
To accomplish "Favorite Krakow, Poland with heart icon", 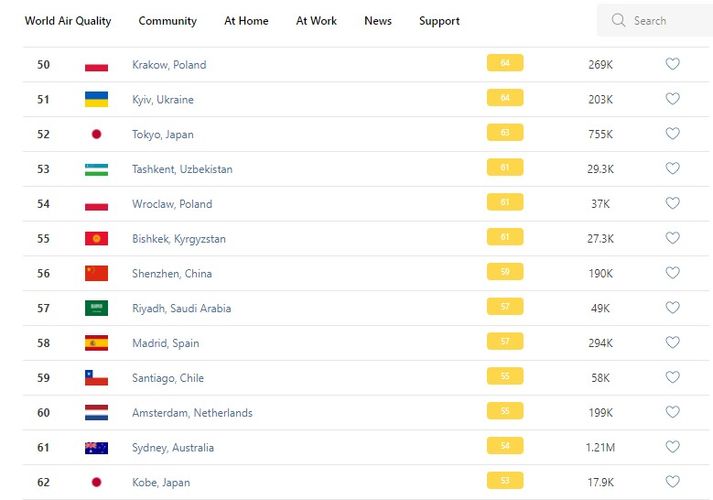I will click(672, 64).
